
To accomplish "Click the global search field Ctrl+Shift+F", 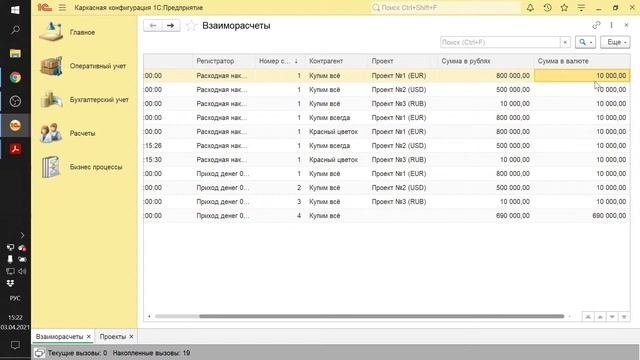I will tap(446, 7).
